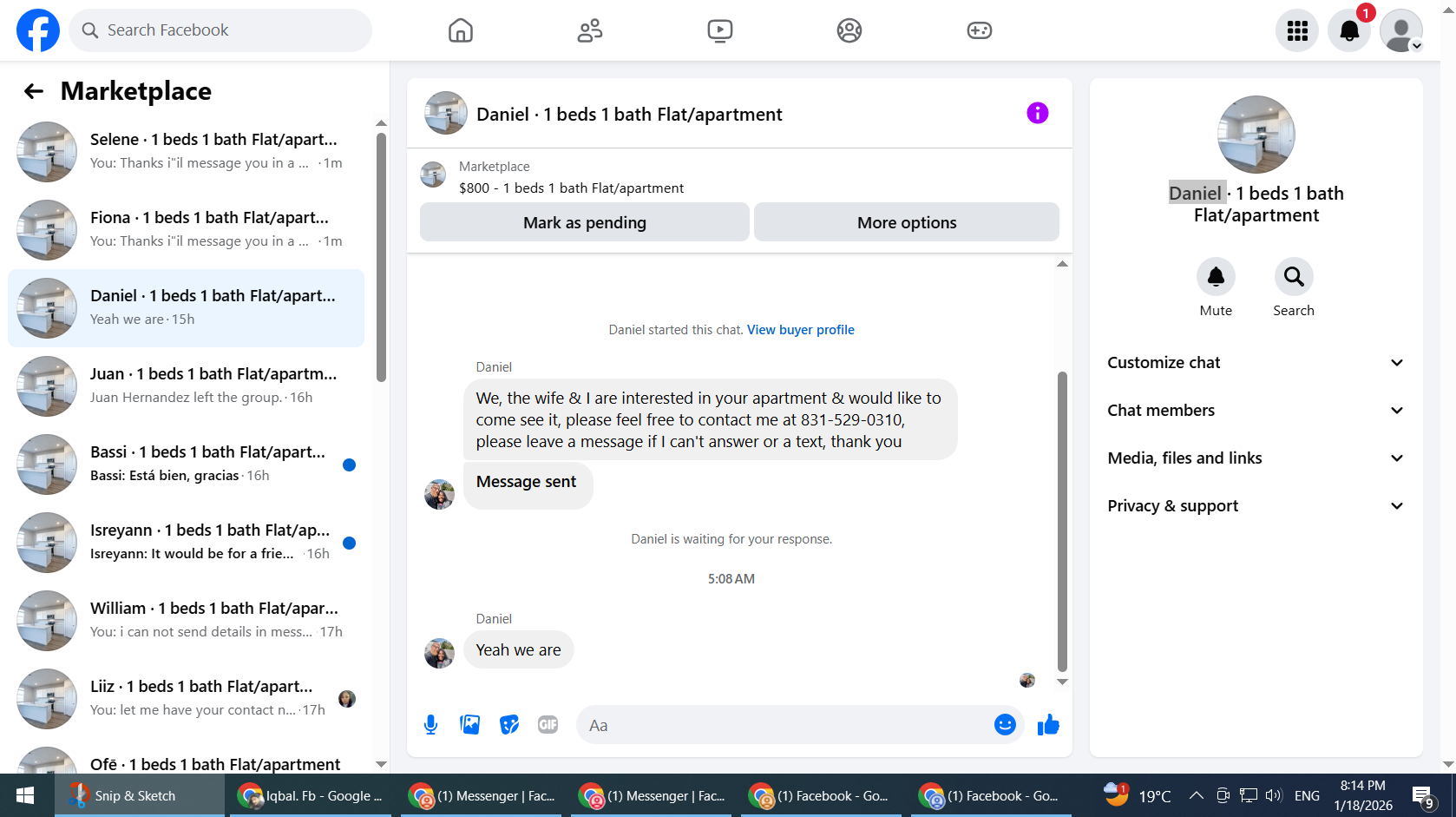The image size is (1456, 817).
Task: Open William's conversation
Action: 186,621
